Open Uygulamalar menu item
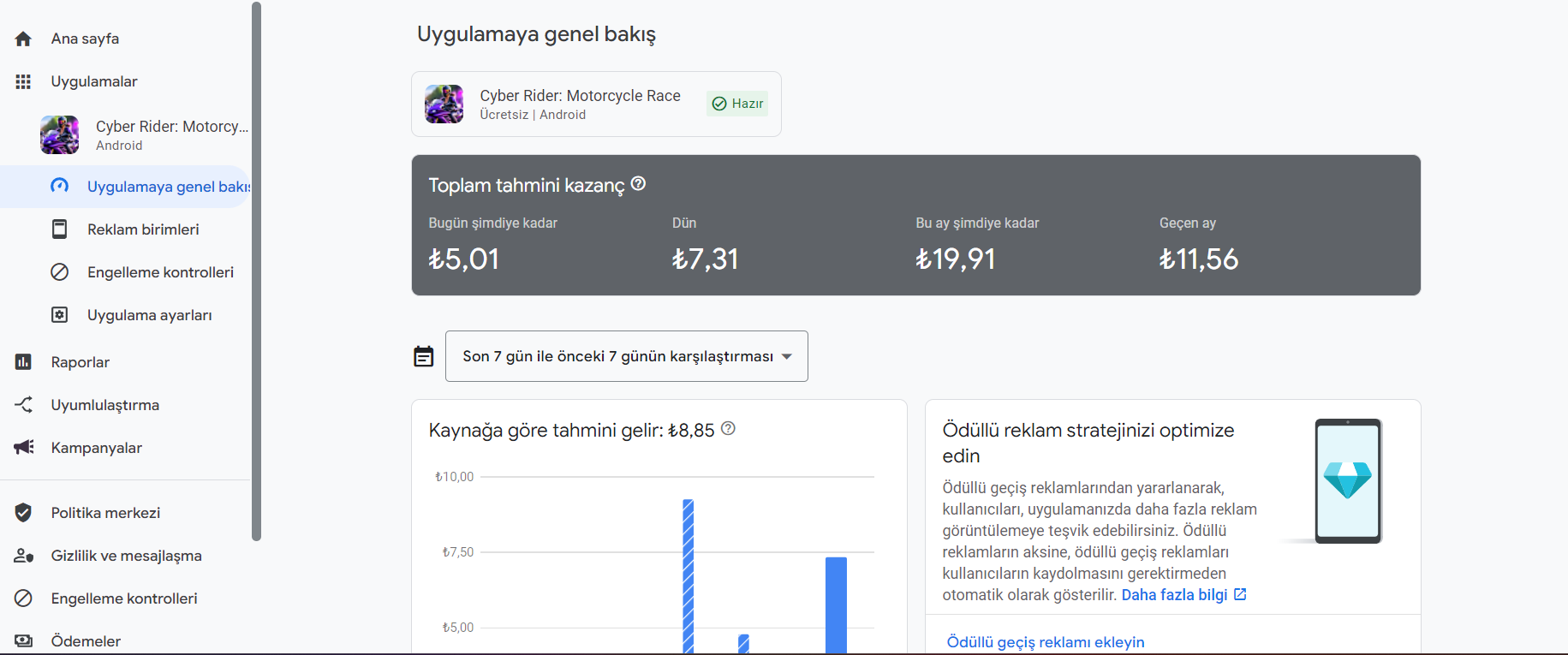Viewport: 1568px width, 655px height. tap(94, 81)
